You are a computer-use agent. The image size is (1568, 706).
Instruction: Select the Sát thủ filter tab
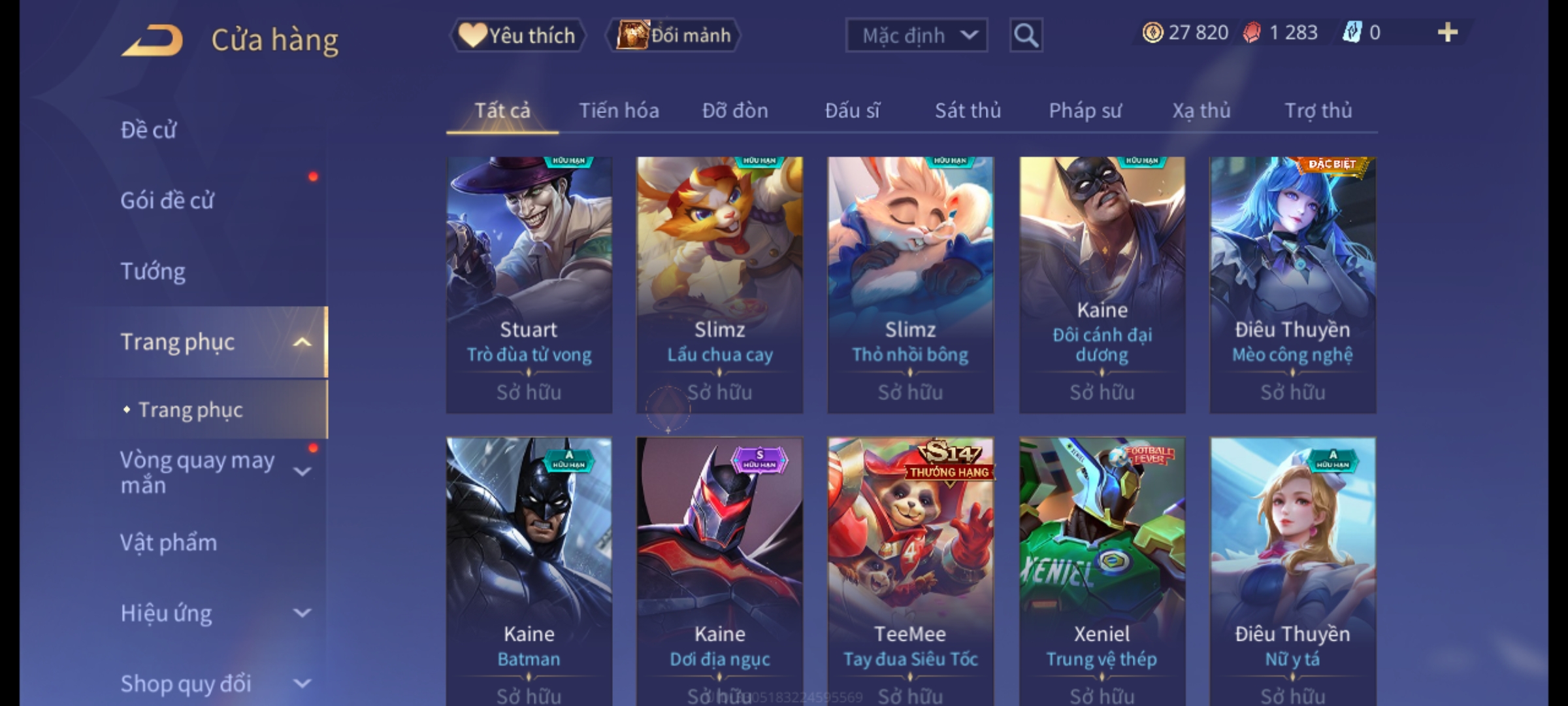[968, 111]
